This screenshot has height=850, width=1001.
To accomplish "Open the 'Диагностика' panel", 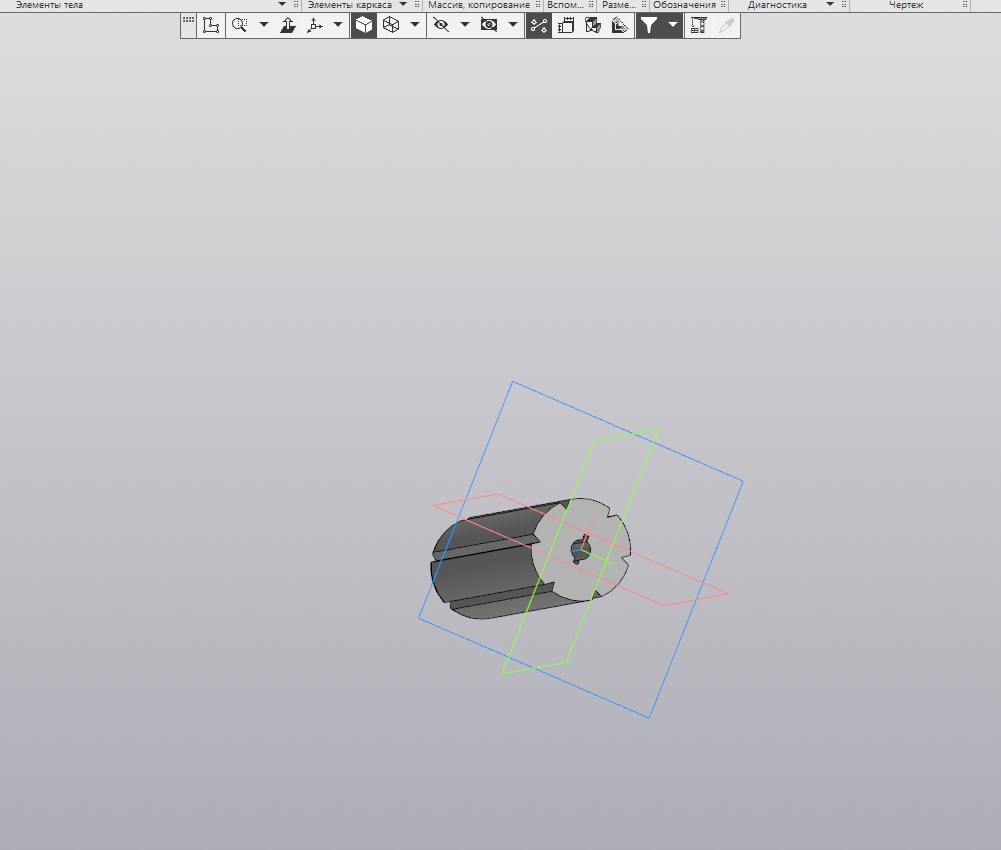I will click(777, 4).
